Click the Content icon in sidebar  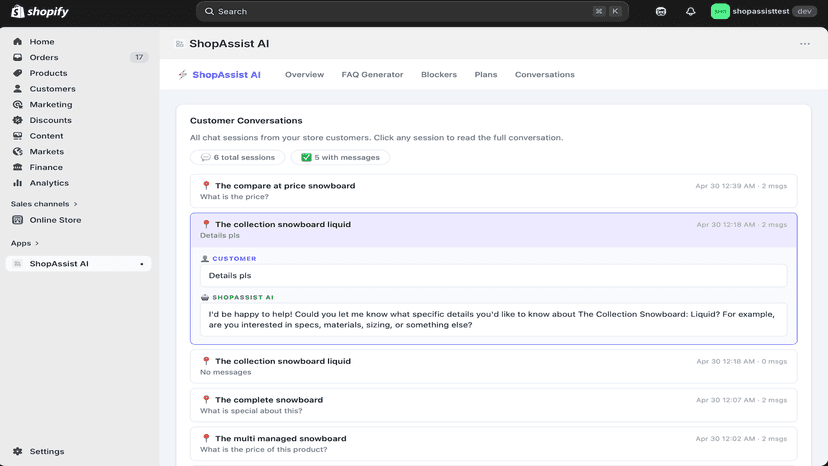17,136
